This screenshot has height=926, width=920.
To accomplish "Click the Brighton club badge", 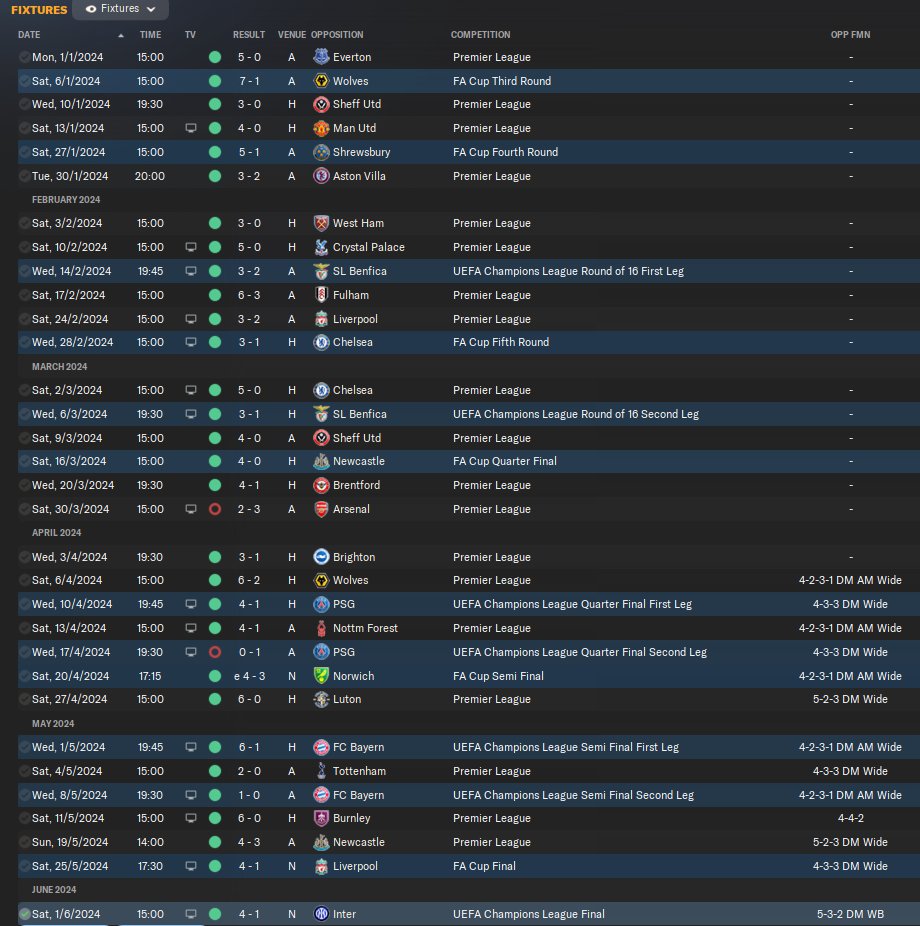I will pos(321,557).
